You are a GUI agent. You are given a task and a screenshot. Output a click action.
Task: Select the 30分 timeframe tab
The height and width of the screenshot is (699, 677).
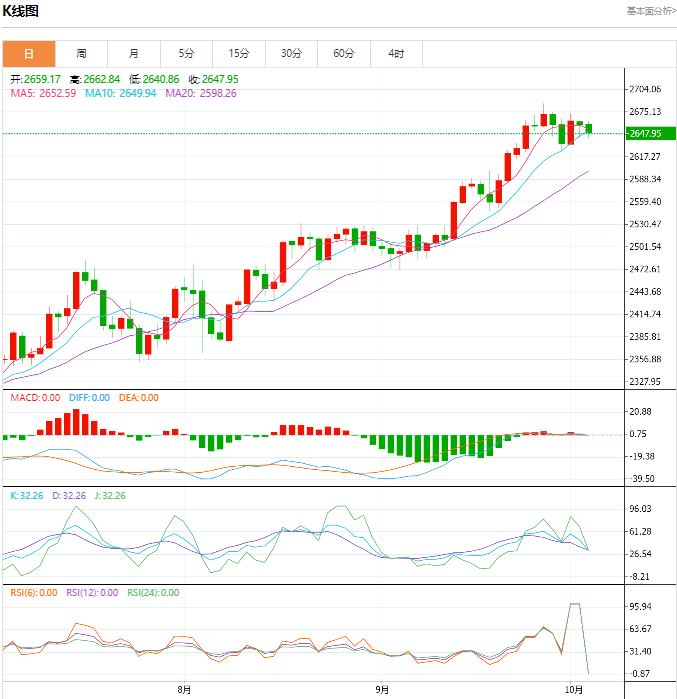pyautogui.click(x=291, y=53)
